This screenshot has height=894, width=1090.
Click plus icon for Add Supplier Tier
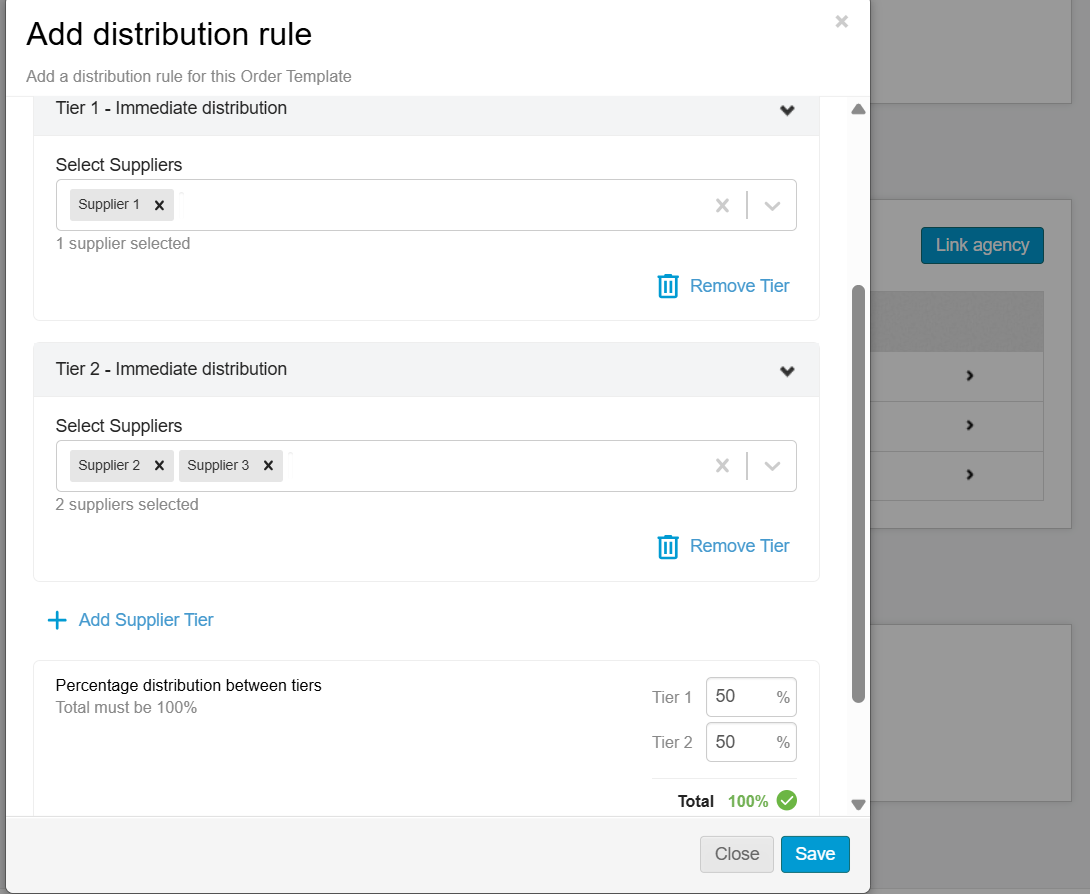point(57,620)
